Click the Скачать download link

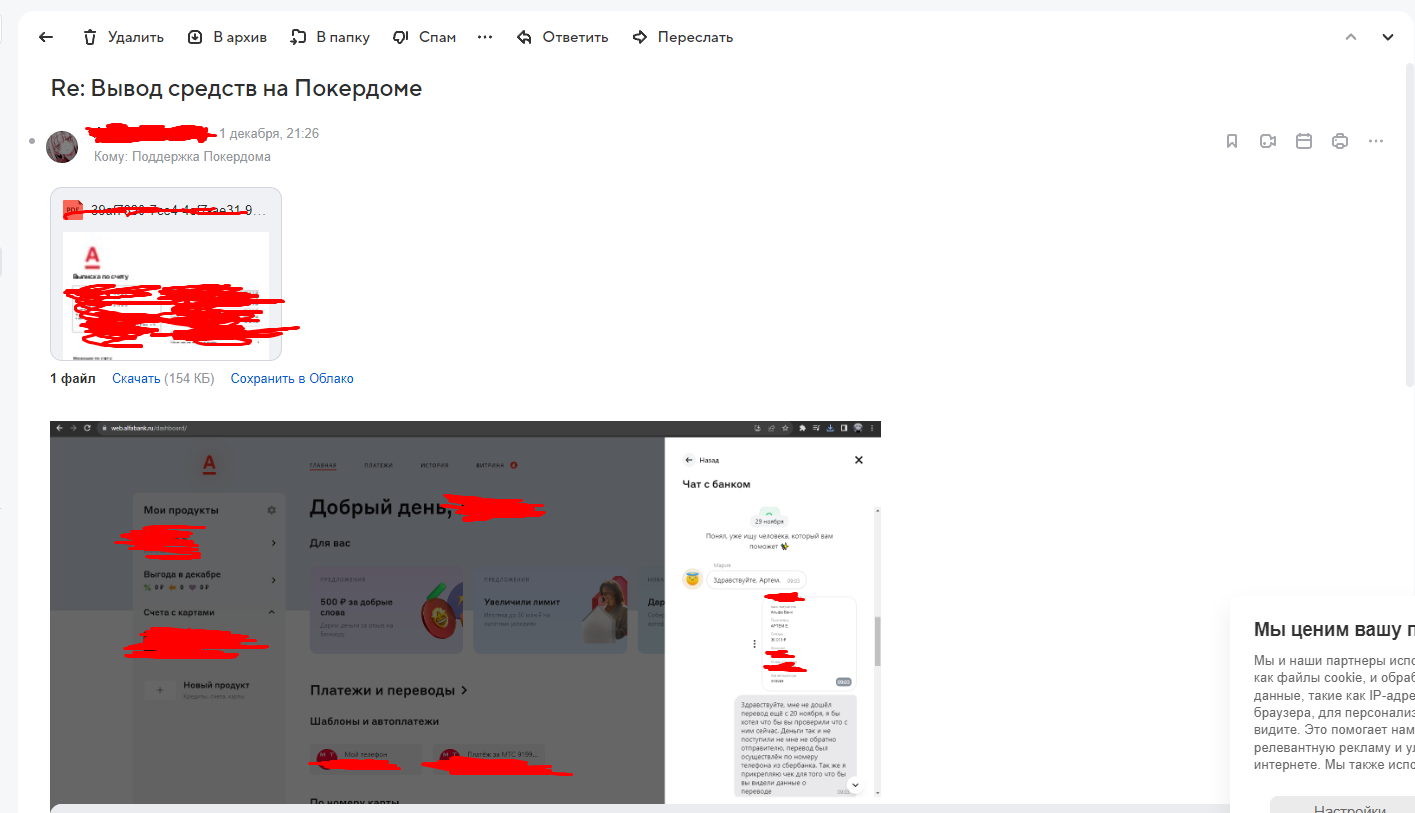coord(136,379)
